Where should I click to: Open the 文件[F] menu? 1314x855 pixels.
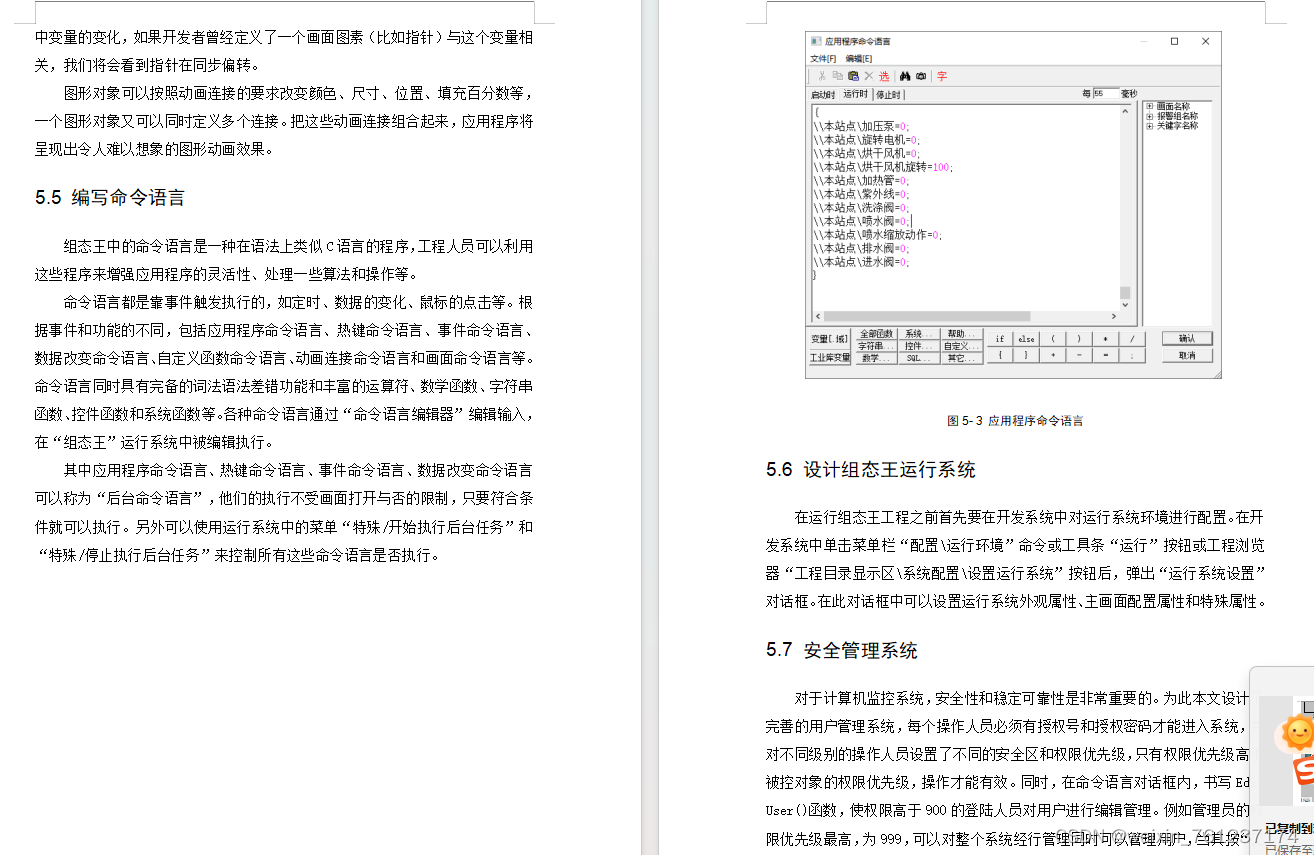pos(823,59)
